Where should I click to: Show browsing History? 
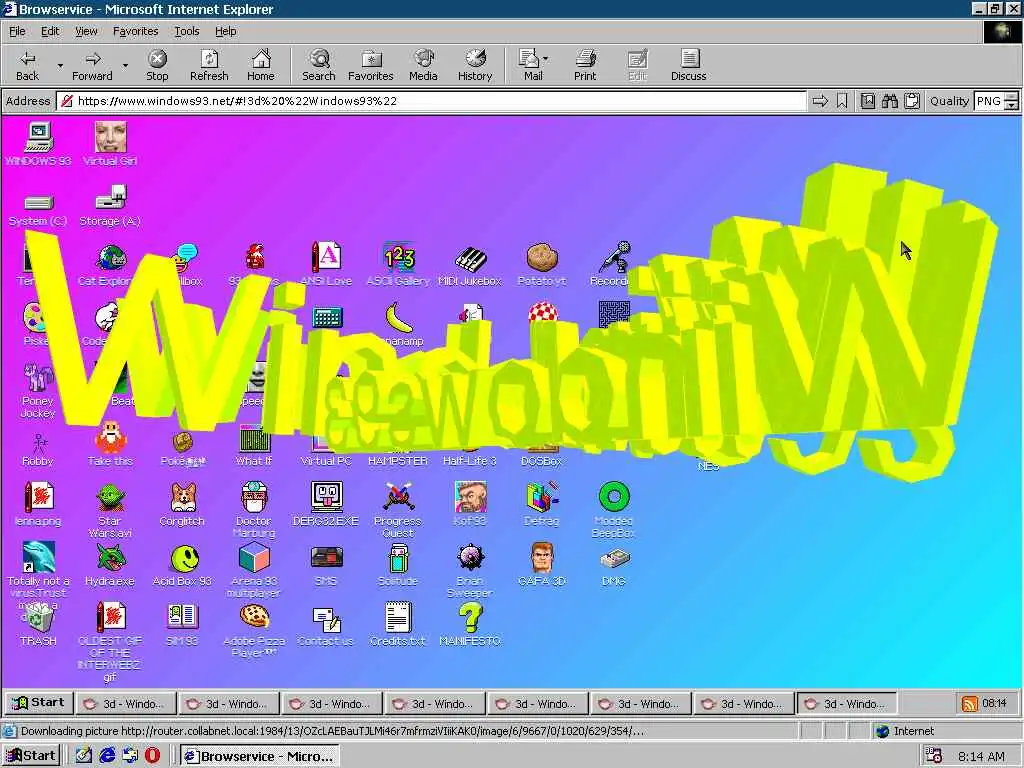[475, 65]
